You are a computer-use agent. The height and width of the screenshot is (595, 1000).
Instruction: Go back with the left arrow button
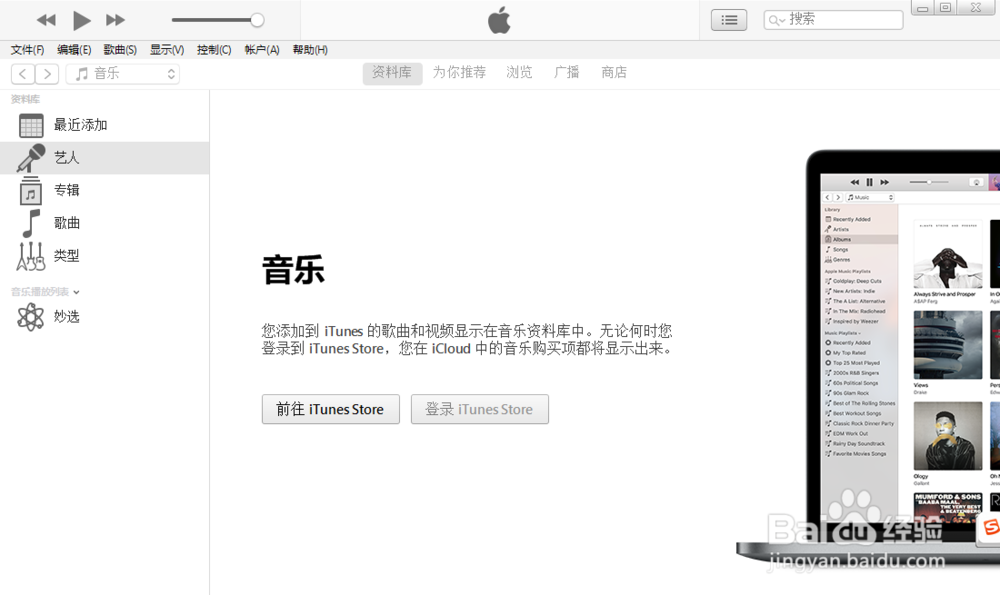coord(23,74)
